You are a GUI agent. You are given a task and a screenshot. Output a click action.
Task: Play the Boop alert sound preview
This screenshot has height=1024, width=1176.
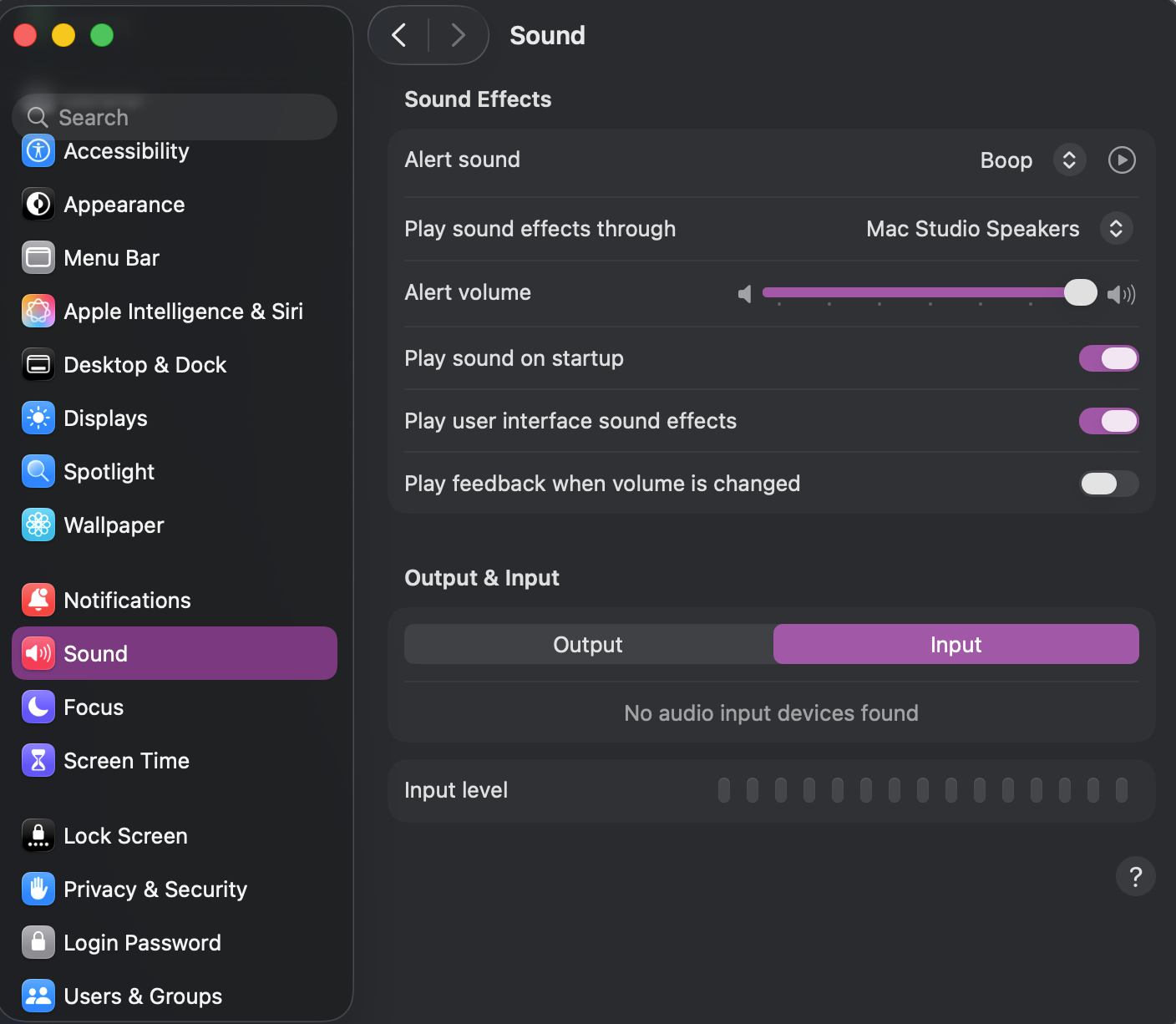click(x=1121, y=160)
